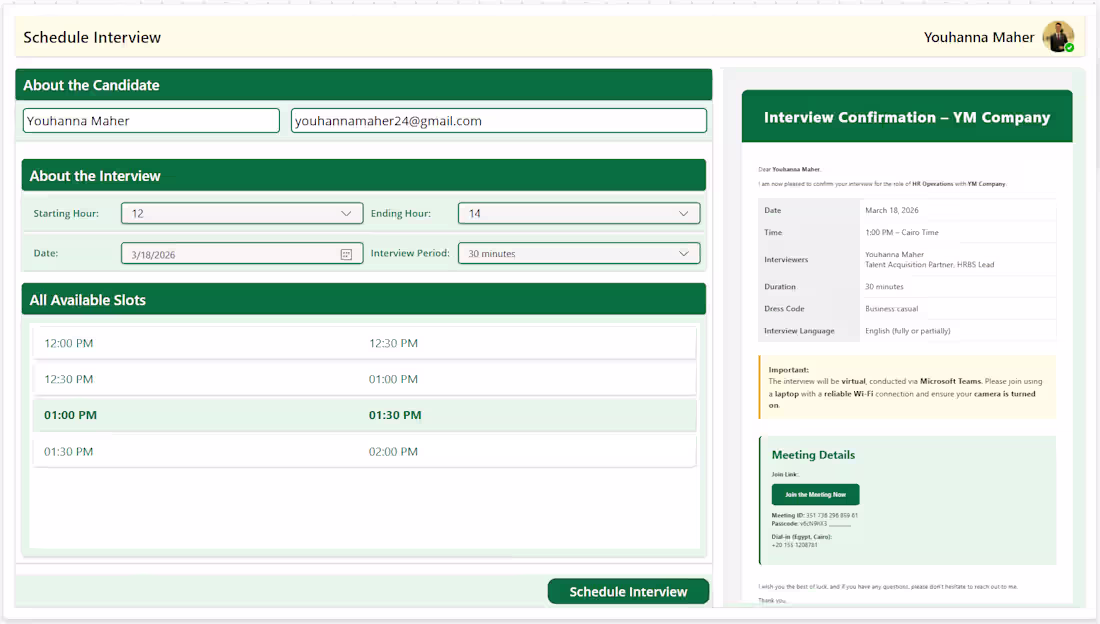The height and width of the screenshot is (624, 1100).
Task: Click the Meeting Details heading
Action: pos(815,455)
